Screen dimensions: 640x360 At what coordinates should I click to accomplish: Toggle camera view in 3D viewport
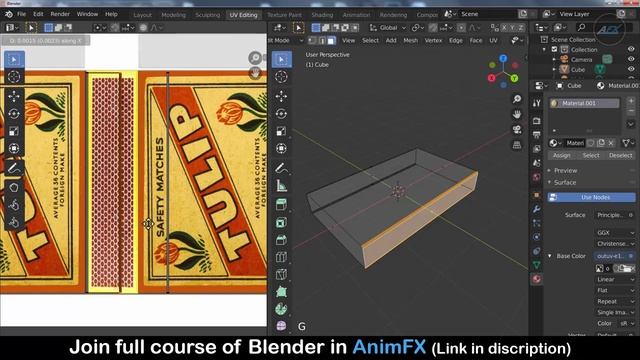point(517,130)
